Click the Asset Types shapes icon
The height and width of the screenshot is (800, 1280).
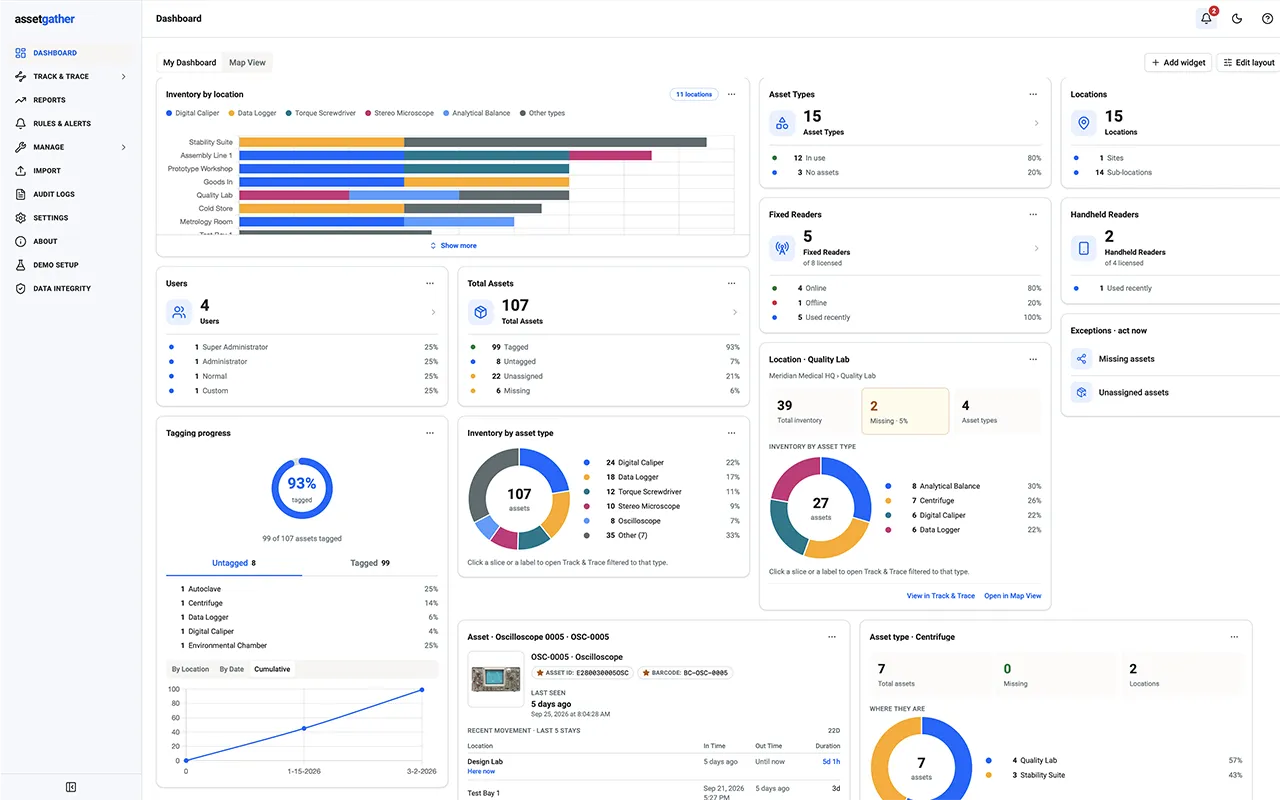click(782, 123)
